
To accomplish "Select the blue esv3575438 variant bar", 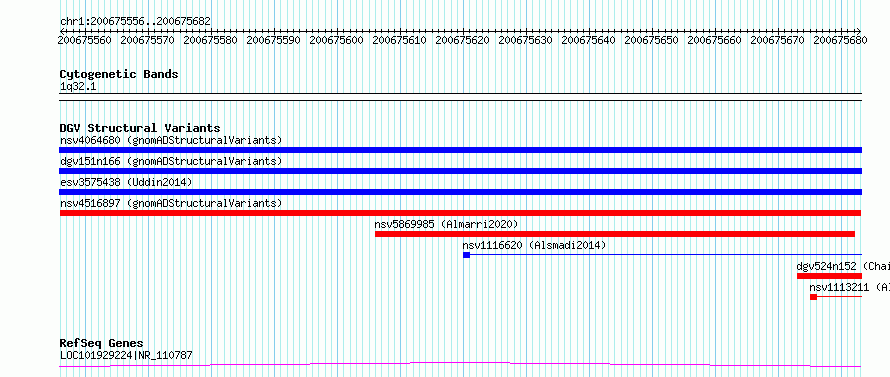I will pos(460,192).
